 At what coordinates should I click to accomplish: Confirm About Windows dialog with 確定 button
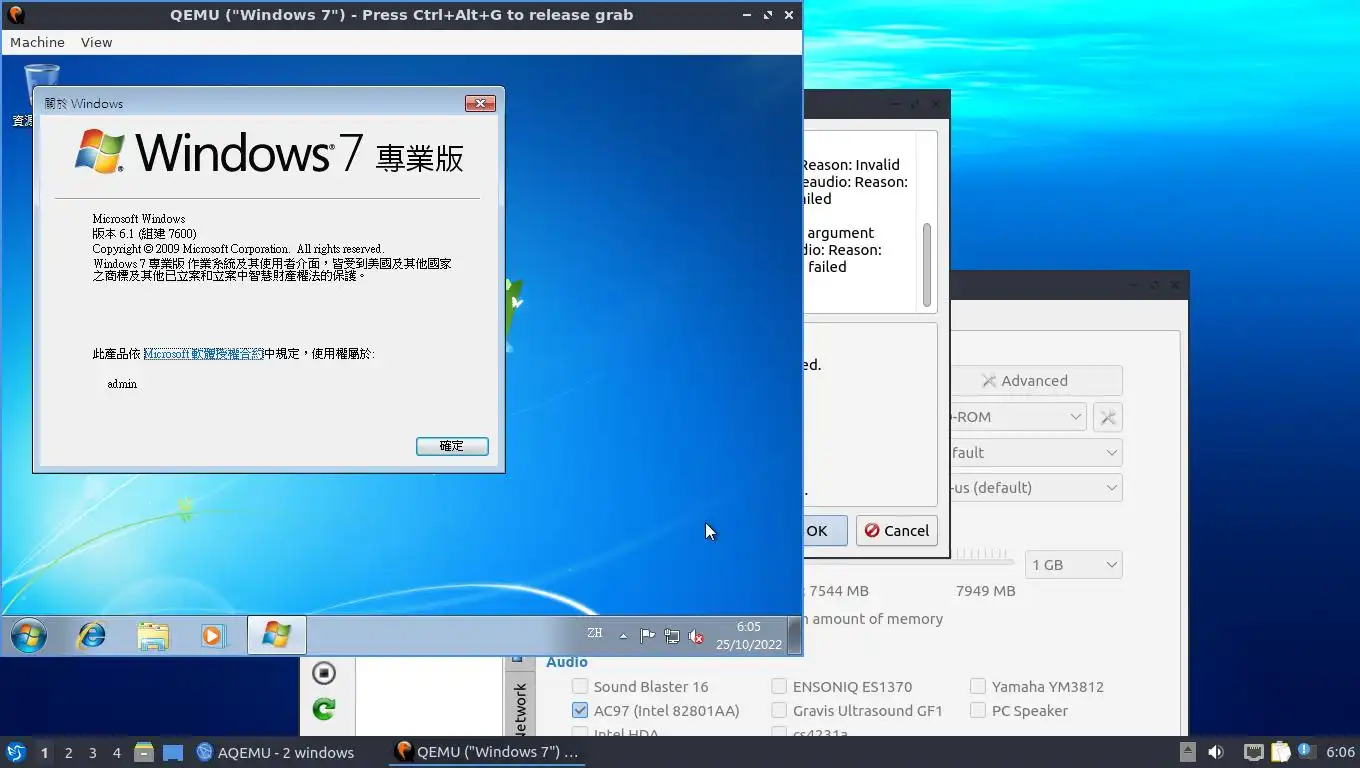coord(452,446)
